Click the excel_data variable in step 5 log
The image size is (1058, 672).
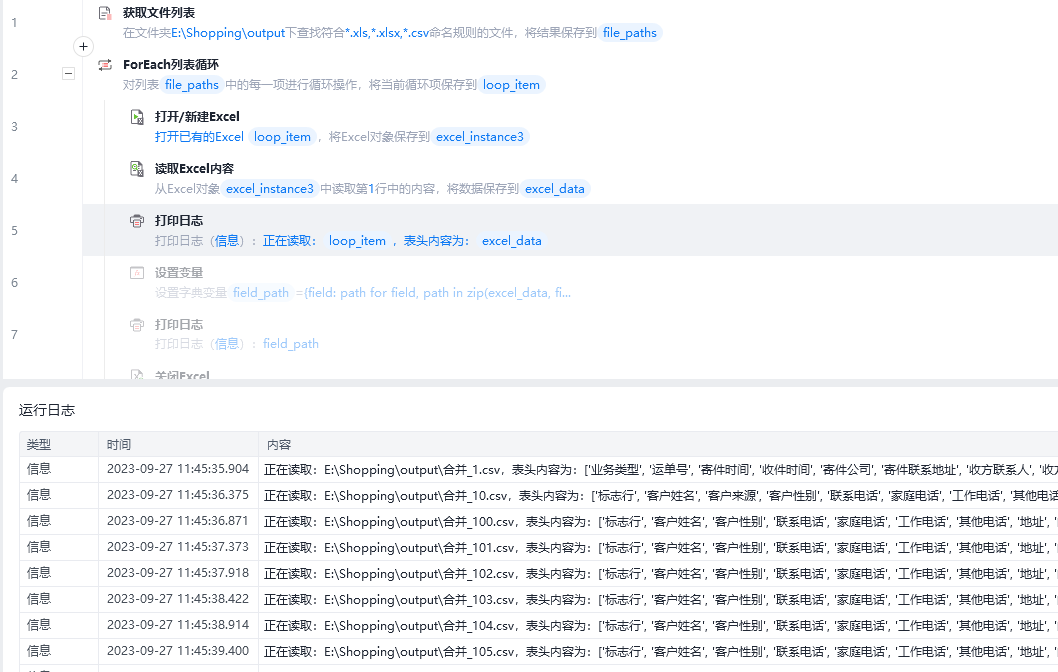click(511, 241)
